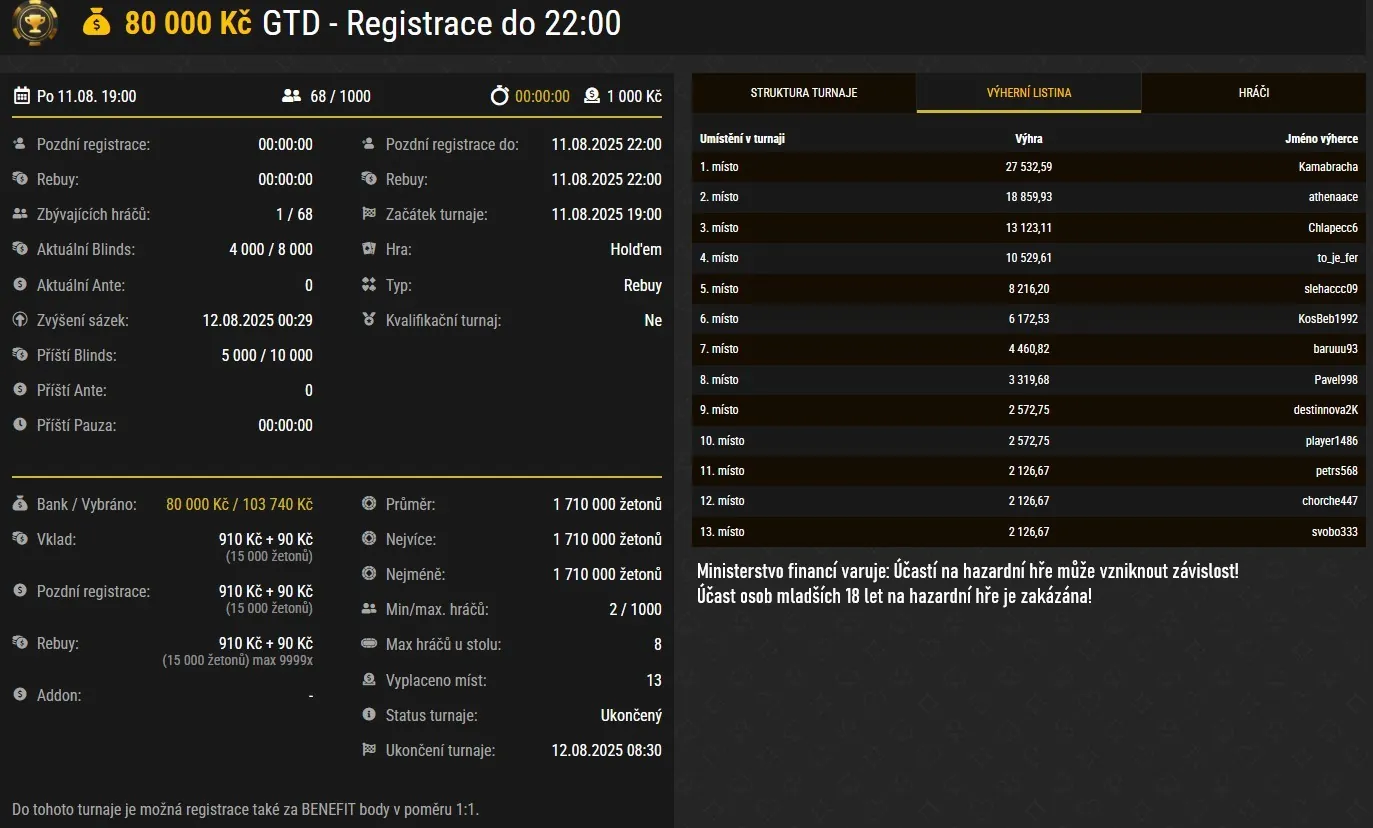Image resolution: width=1373 pixels, height=828 pixels.
Task: Switch to the Výherní listina tab
Action: tap(1028, 93)
